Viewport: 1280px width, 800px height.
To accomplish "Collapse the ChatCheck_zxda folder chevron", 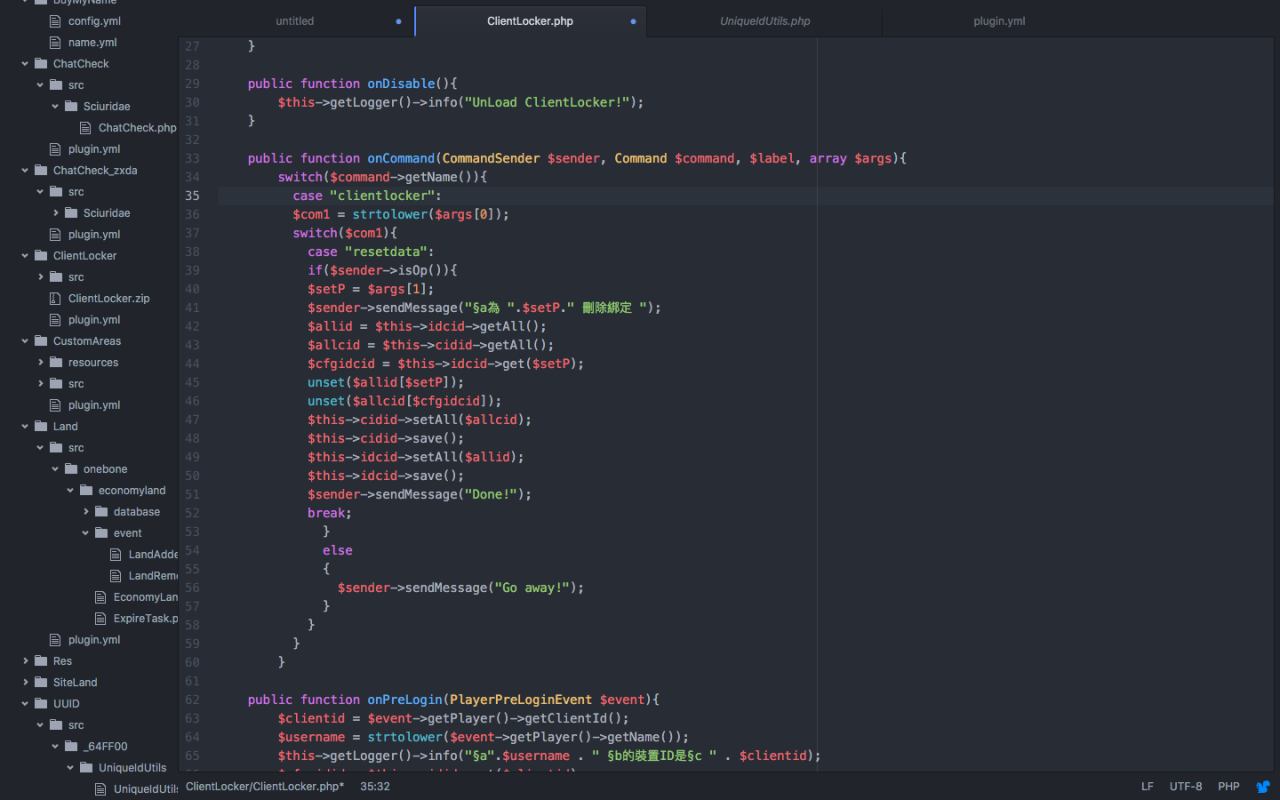I will [25, 170].
